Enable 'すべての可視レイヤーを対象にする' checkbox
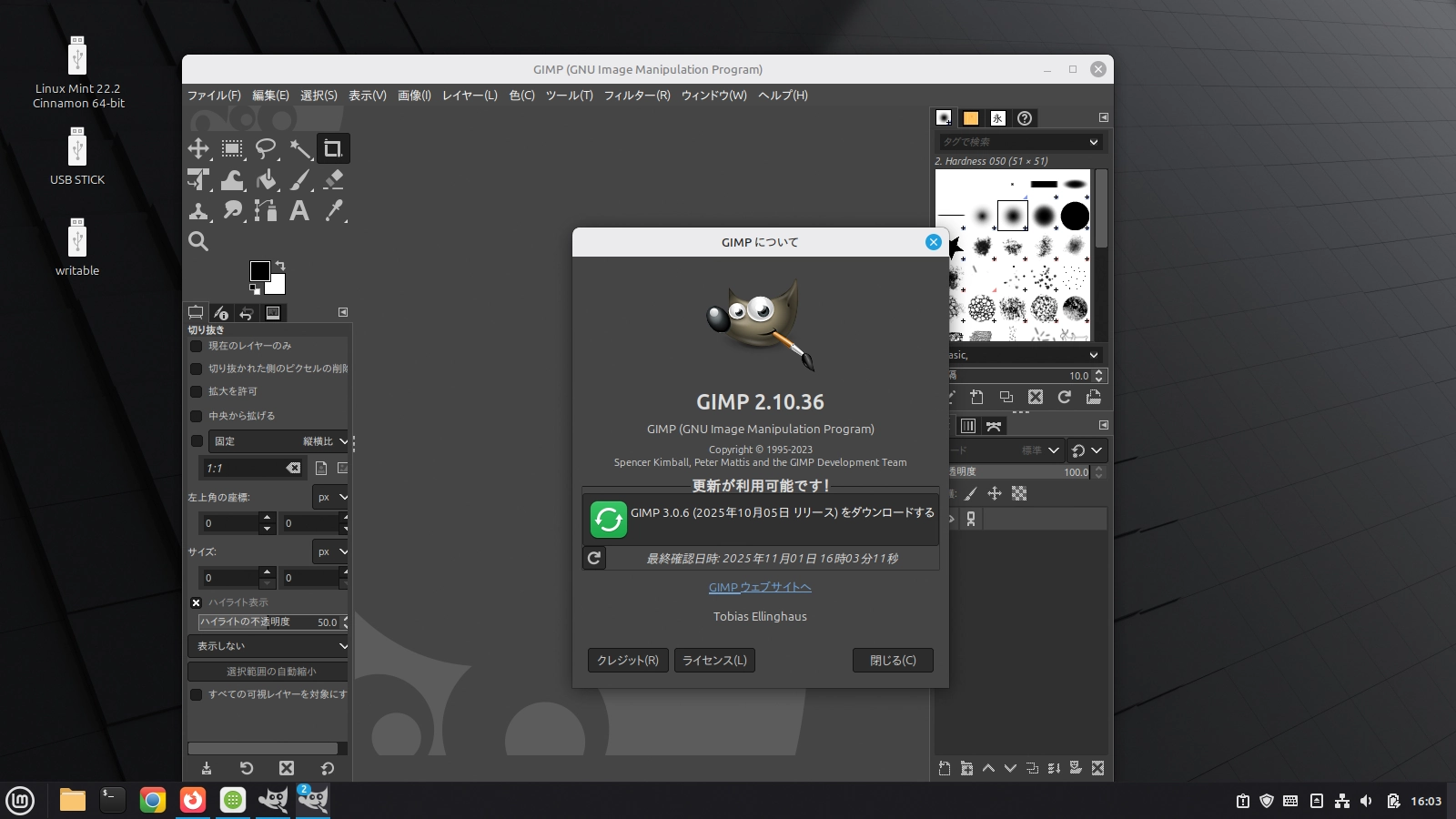Image resolution: width=1456 pixels, height=819 pixels. [196, 694]
